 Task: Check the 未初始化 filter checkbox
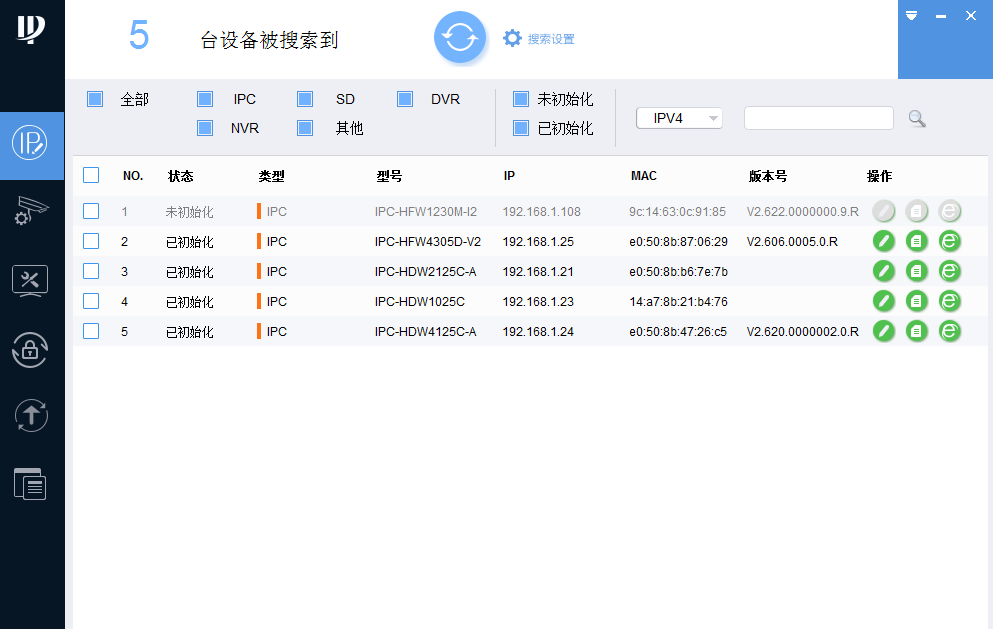coord(520,99)
